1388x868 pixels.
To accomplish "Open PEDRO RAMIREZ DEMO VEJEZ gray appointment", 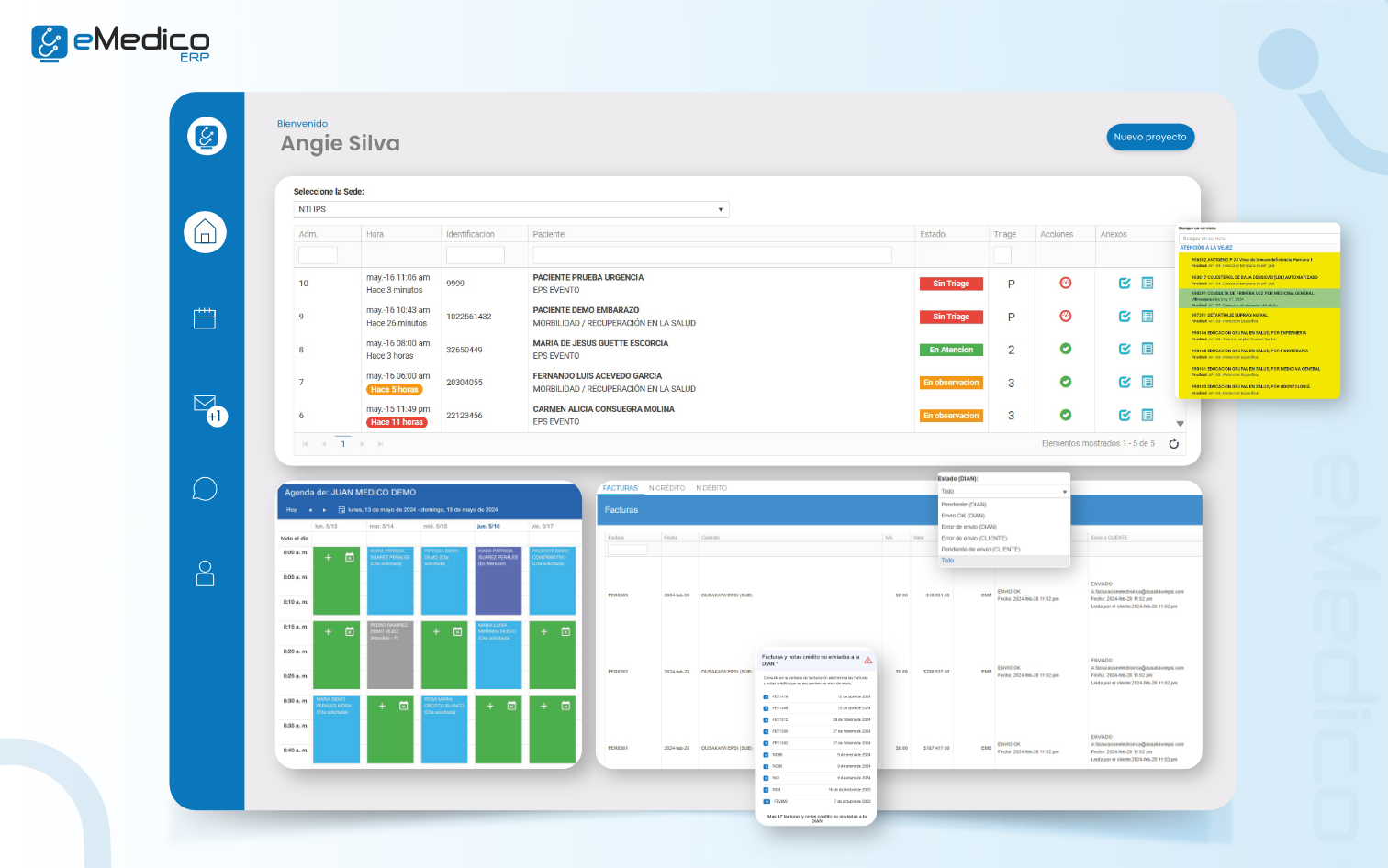I will (390, 654).
